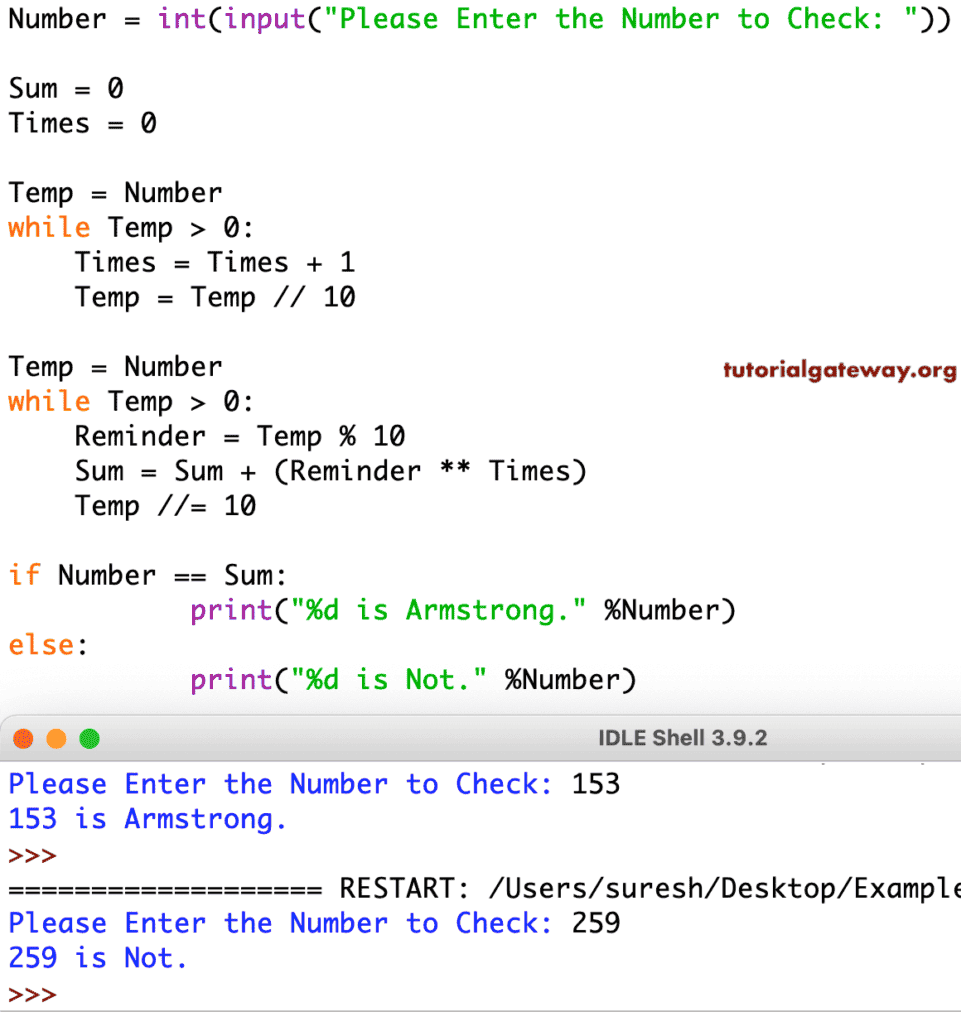The image size is (961, 1012).
Task: Click the output 259 is Not.
Action: 100,957
